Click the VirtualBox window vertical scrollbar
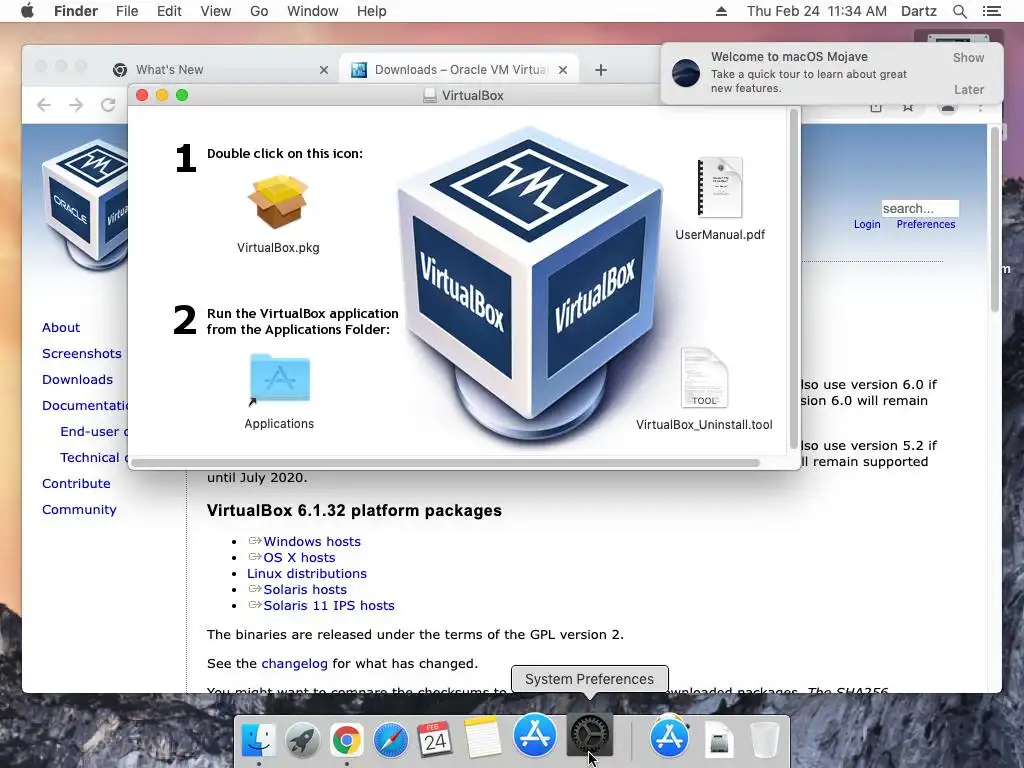The width and height of the screenshot is (1024, 768). pyautogui.click(x=794, y=280)
